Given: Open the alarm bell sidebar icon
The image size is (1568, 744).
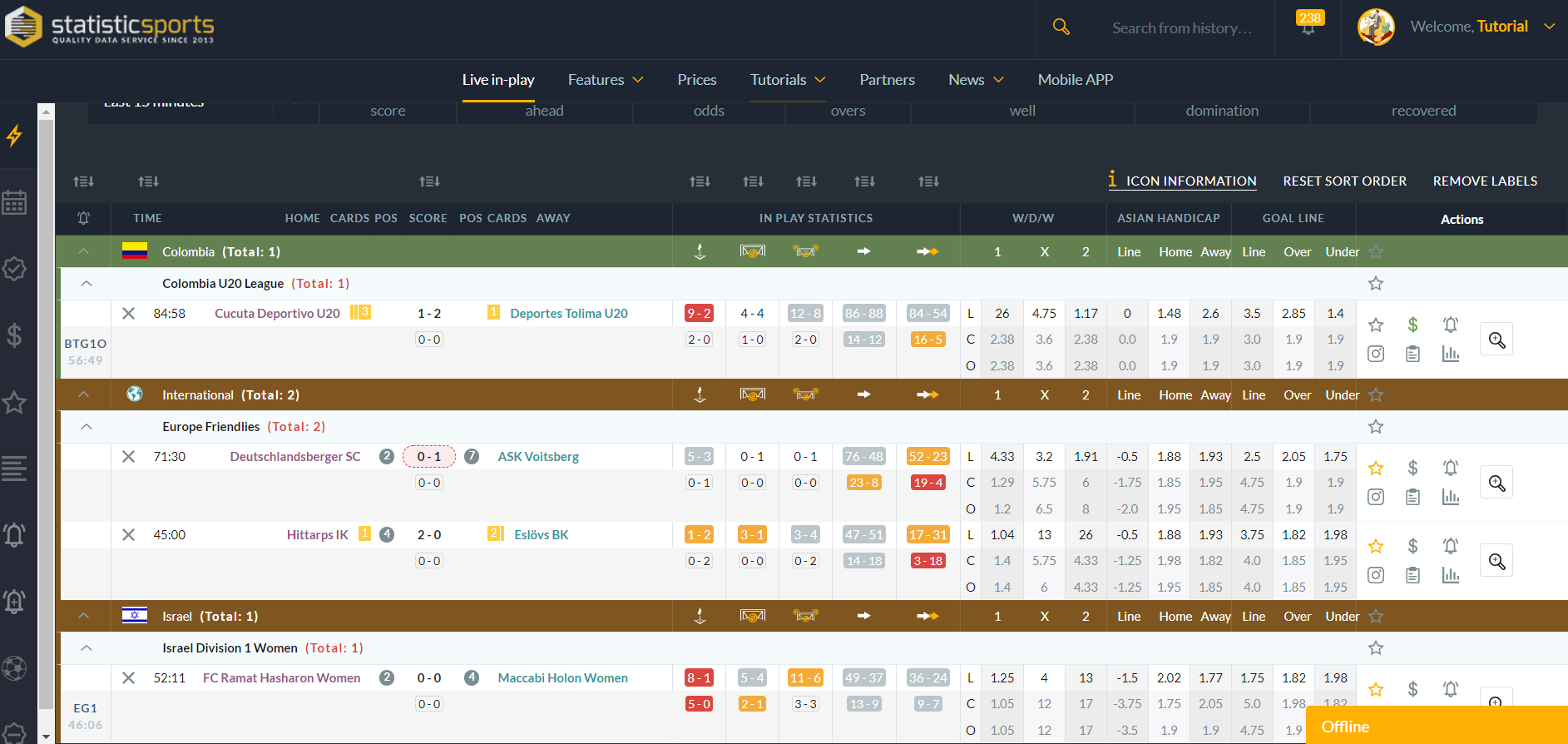Looking at the screenshot, I should [x=14, y=535].
